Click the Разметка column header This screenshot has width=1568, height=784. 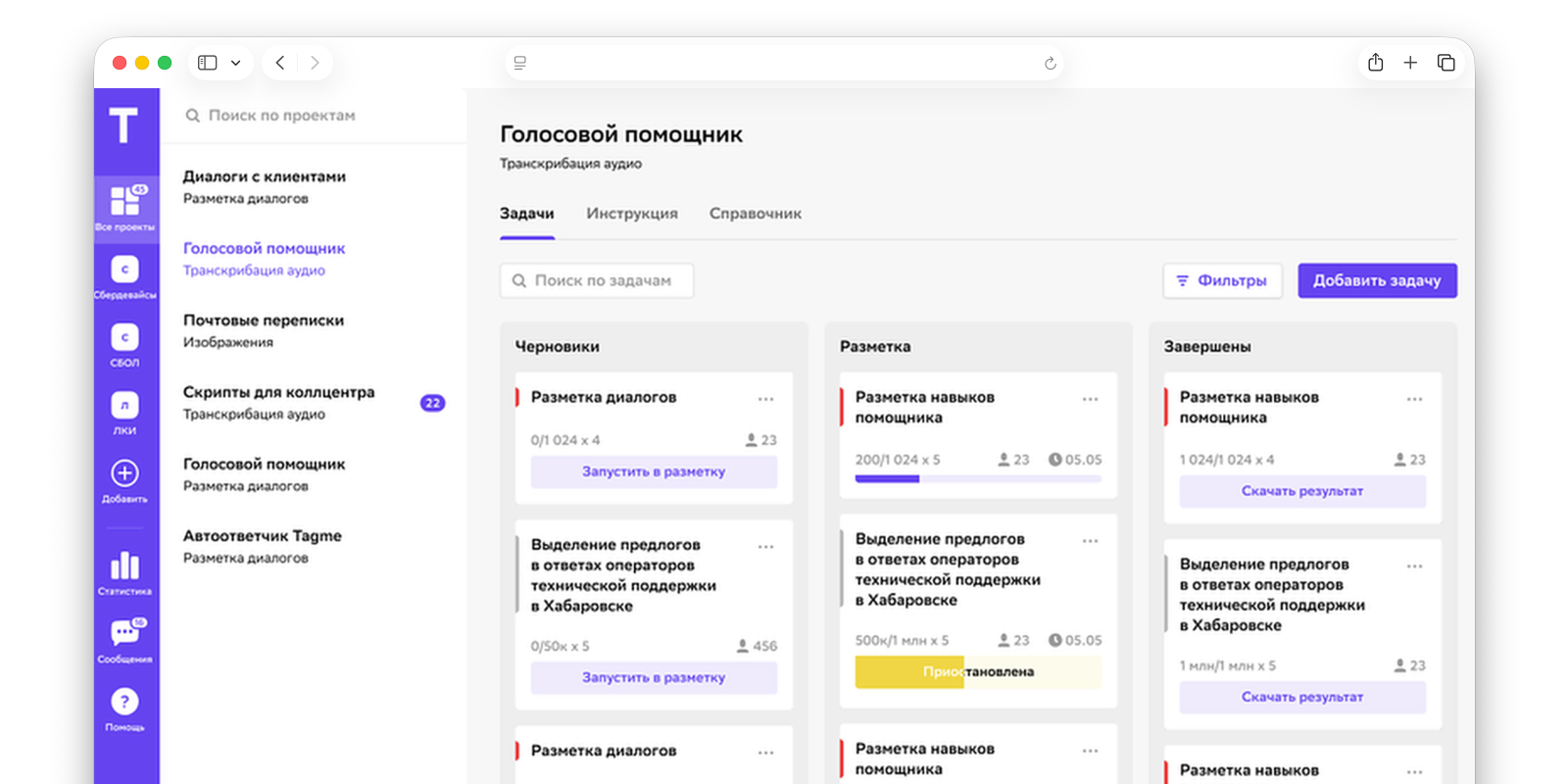(x=875, y=347)
